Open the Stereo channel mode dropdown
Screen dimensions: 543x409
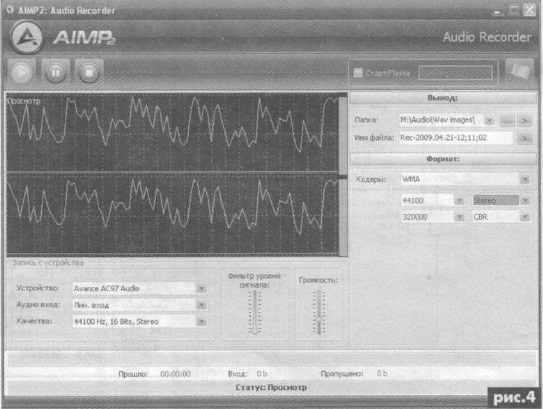click(525, 201)
